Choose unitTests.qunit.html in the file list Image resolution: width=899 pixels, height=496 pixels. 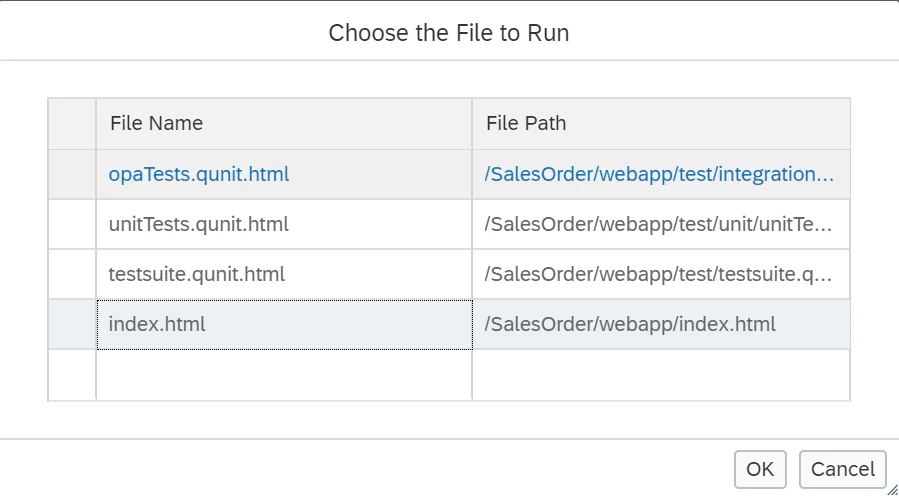(x=198, y=224)
